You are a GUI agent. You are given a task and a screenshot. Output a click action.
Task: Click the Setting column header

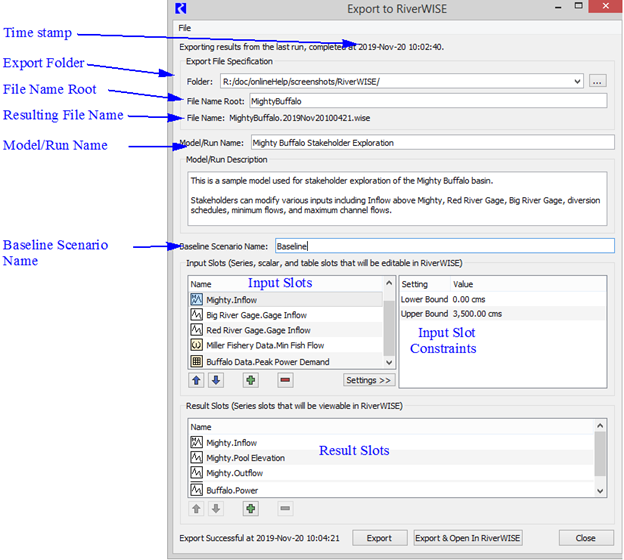tap(414, 284)
